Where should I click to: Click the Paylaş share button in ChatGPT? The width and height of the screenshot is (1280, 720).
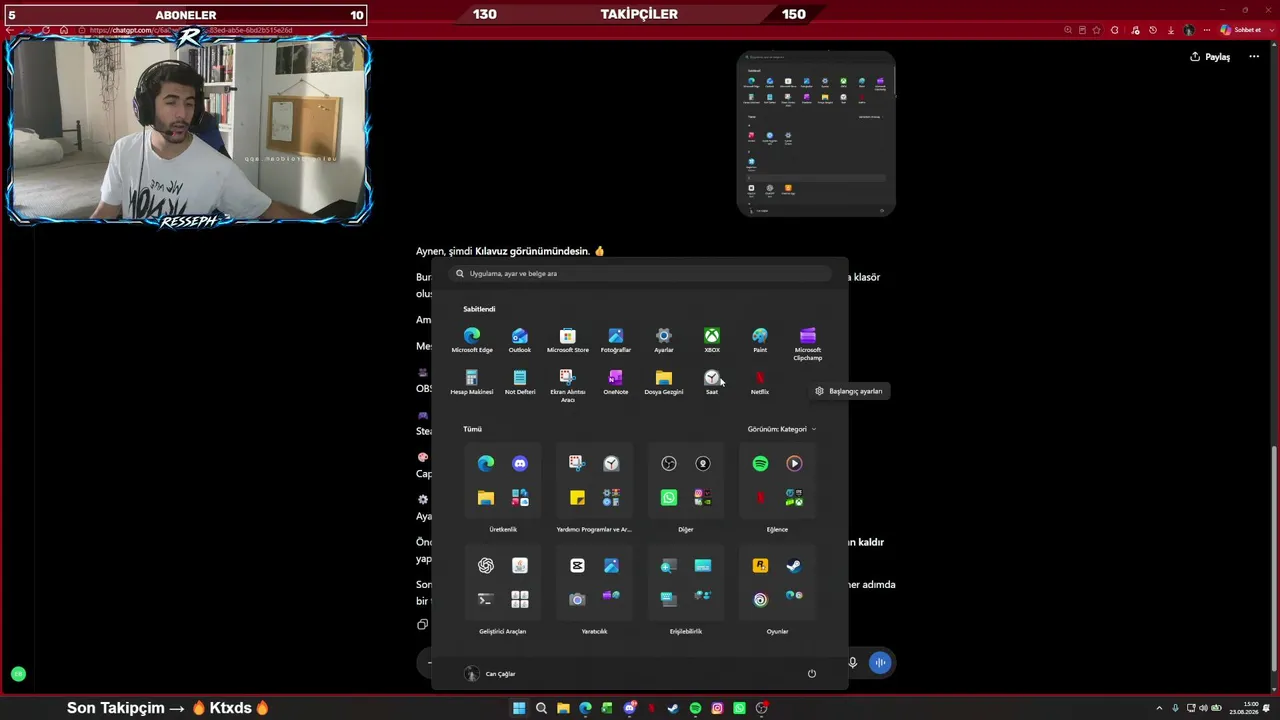tap(1210, 57)
